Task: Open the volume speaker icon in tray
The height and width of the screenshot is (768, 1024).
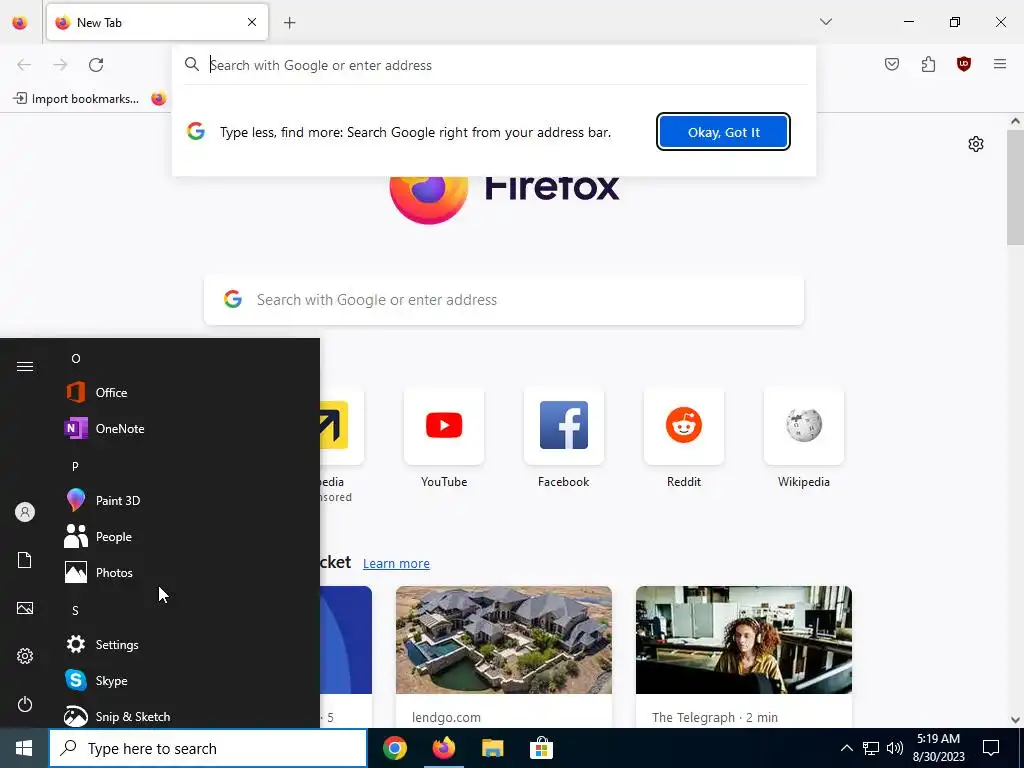Action: pyautogui.click(x=895, y=748)
